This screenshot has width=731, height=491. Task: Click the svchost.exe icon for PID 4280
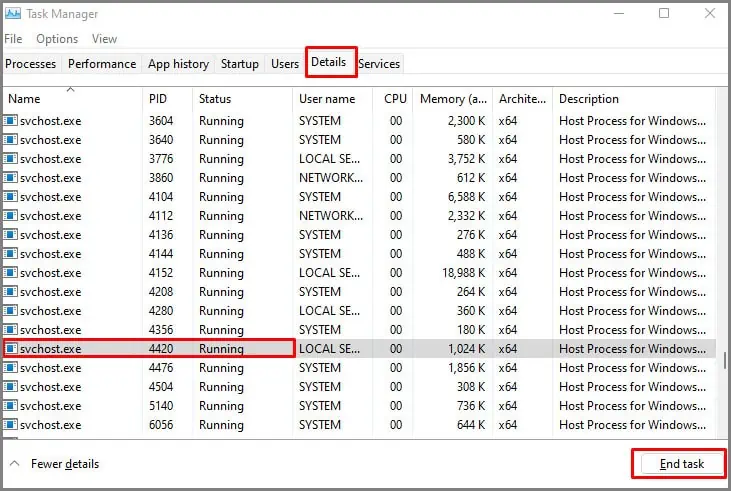10,311
